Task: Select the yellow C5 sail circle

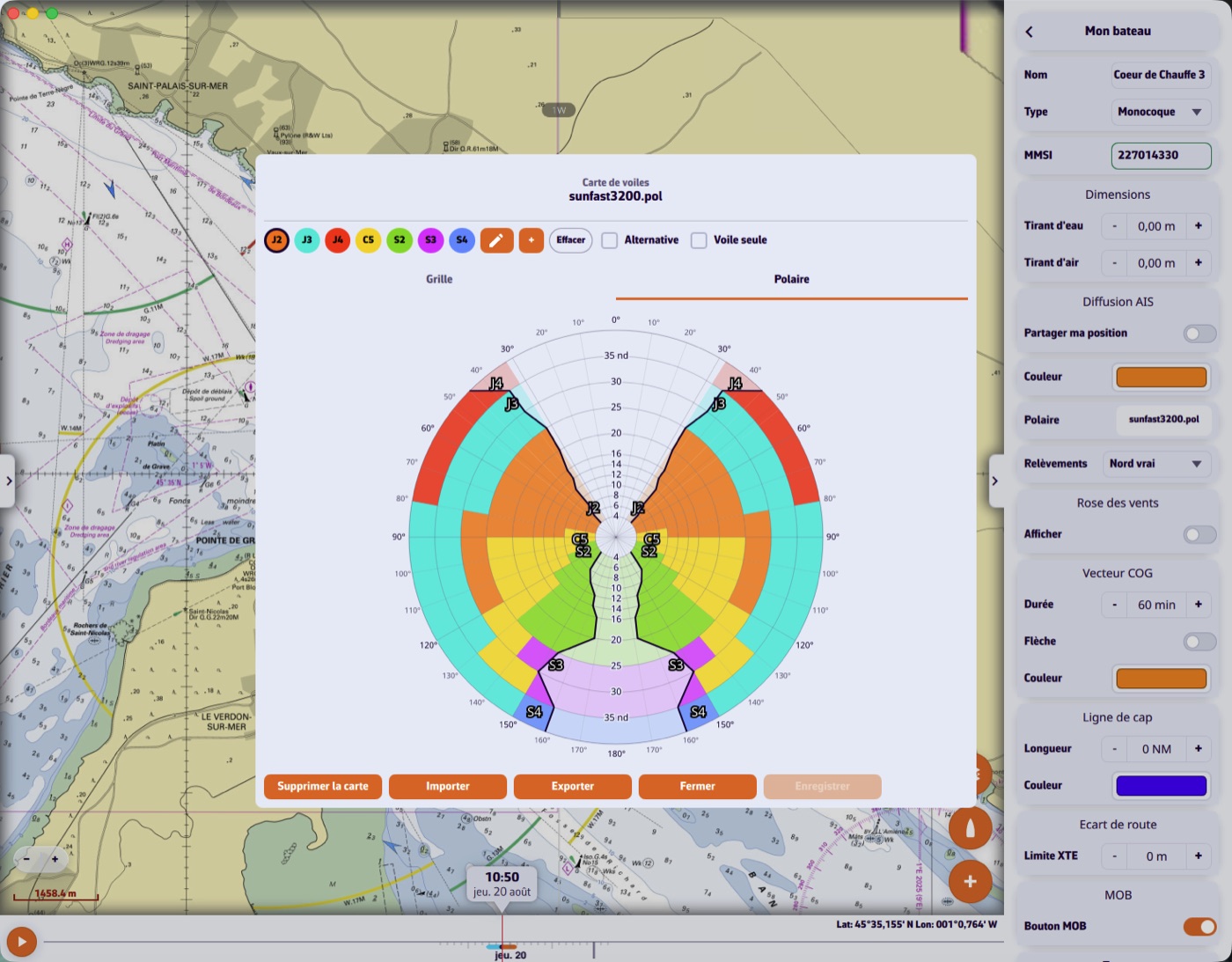Action: point(369,240)
